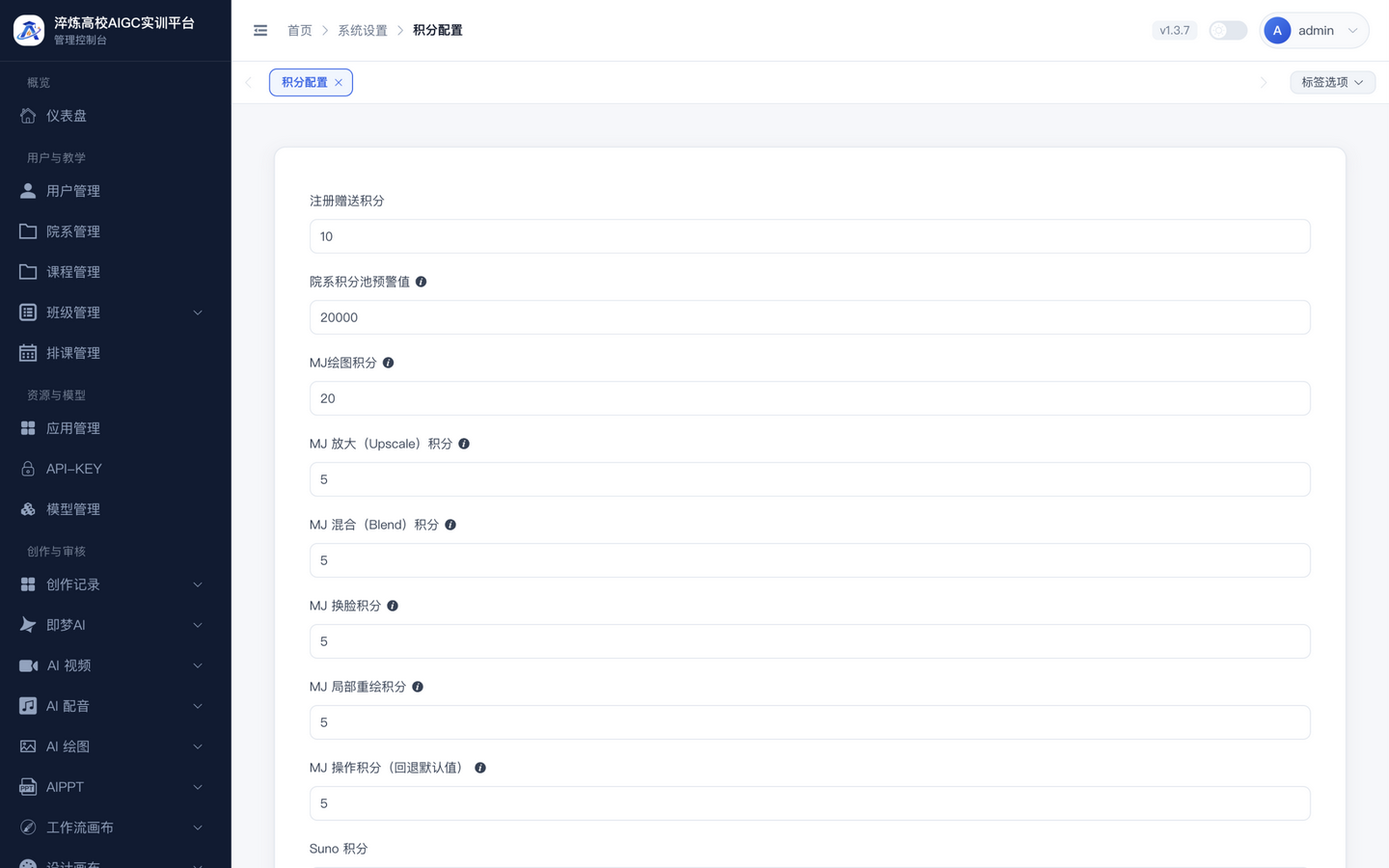Viewport: 1389px width, 868px height.
Task: Open the 课程管理 menu item
Action: [116, 272]
